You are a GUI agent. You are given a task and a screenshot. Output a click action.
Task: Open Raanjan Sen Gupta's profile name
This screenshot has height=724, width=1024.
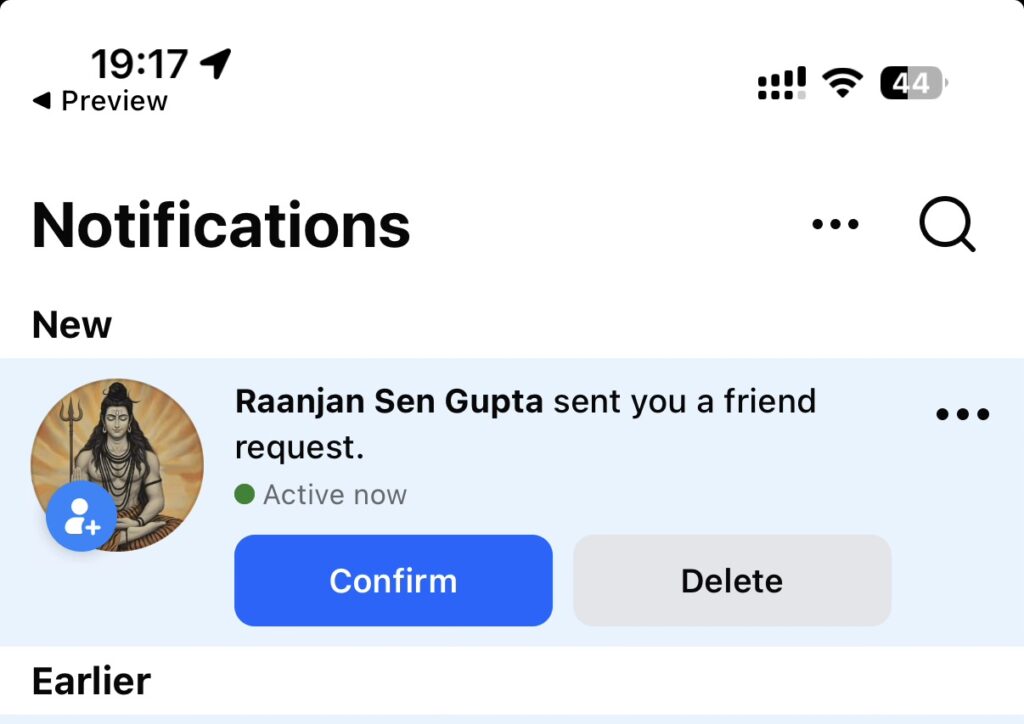point(389,401)
